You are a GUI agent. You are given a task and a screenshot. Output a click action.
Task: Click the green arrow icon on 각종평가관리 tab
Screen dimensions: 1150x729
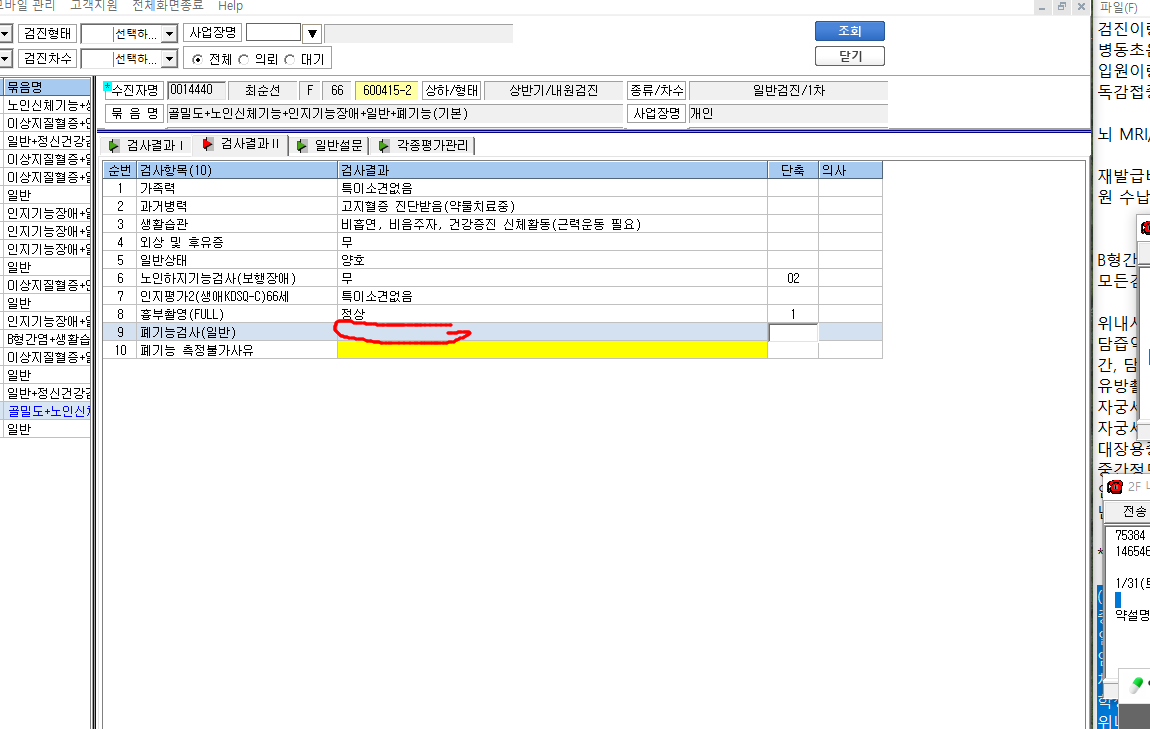[x=384, y=146]
